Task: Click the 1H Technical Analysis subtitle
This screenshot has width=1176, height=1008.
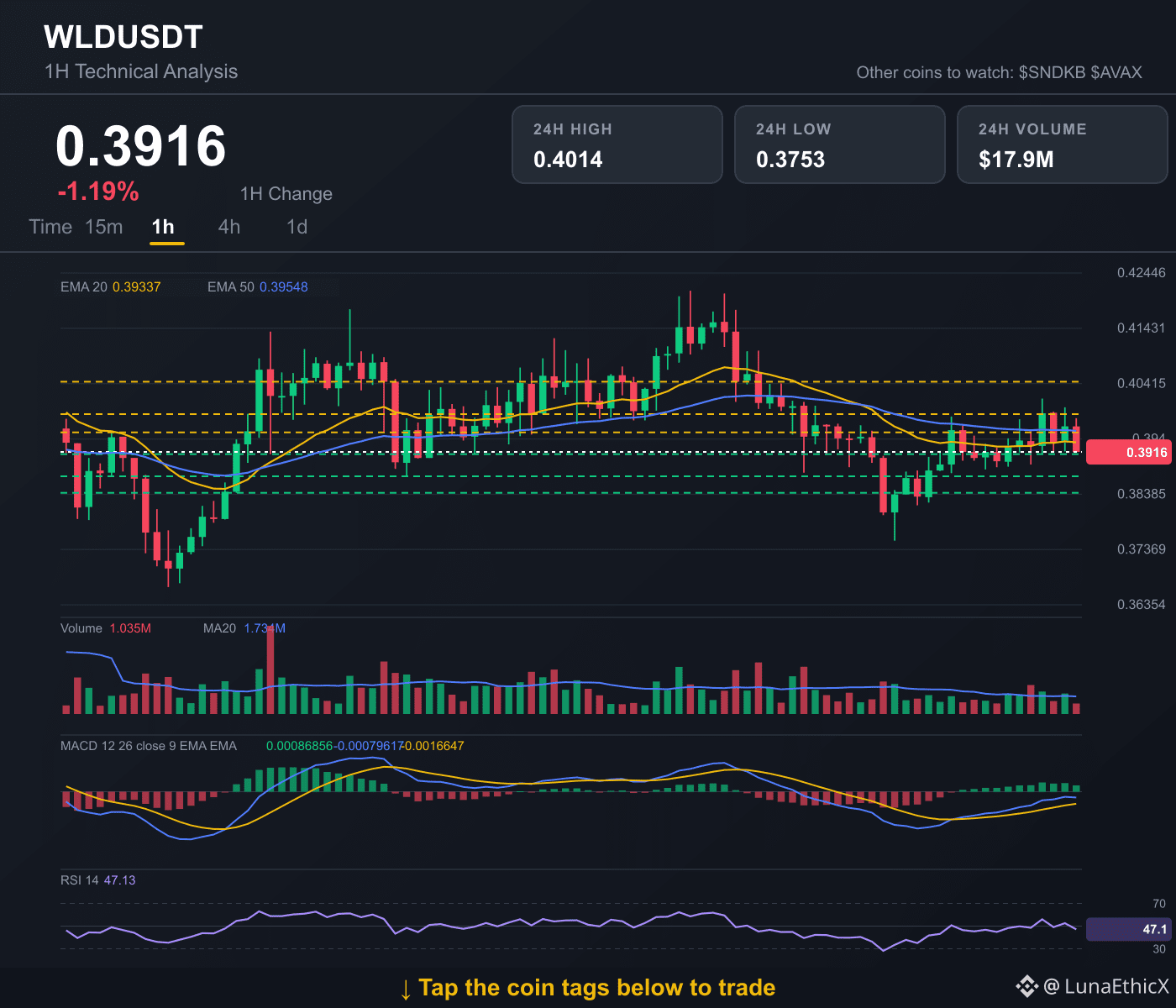Action: (x=141, y=71)
